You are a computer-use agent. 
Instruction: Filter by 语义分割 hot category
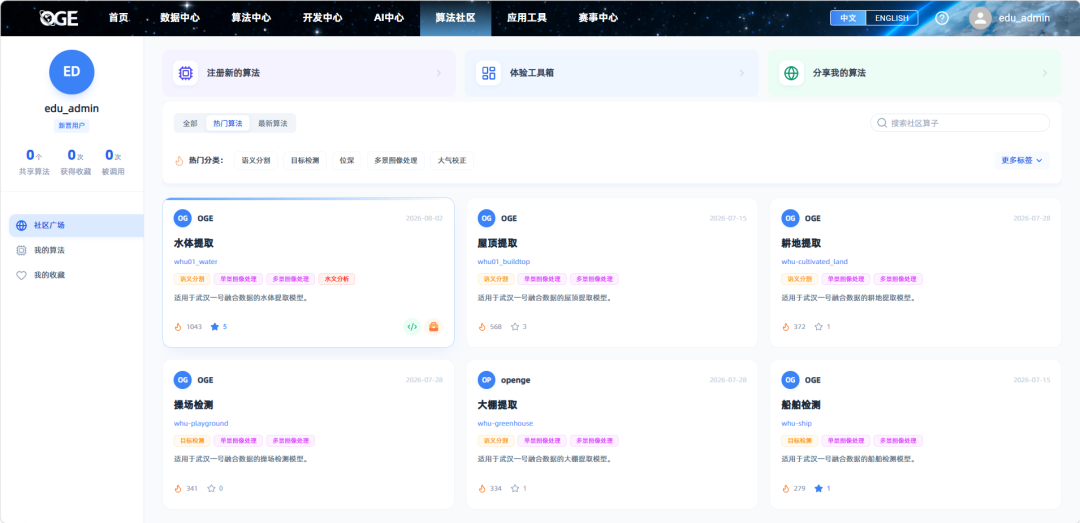(256, 161)
